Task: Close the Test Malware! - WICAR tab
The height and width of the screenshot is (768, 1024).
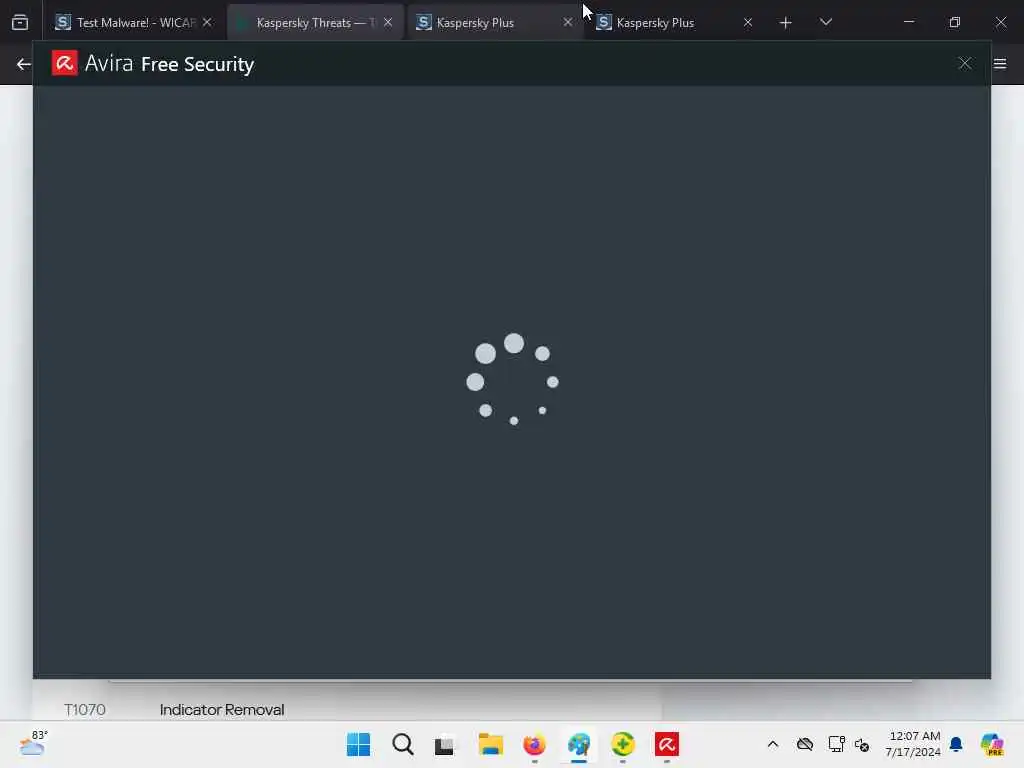Action: 207,22
